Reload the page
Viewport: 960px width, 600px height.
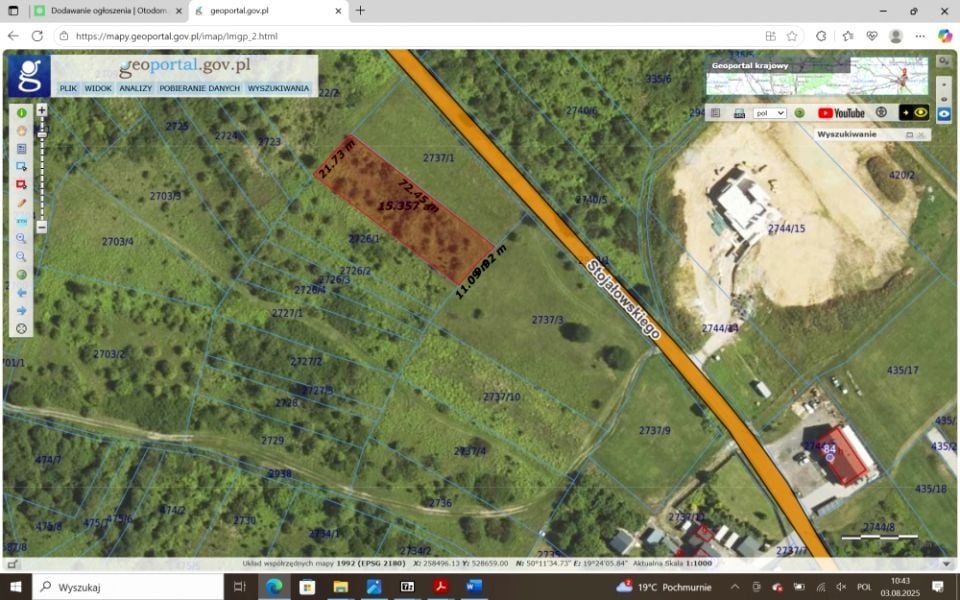37,36
